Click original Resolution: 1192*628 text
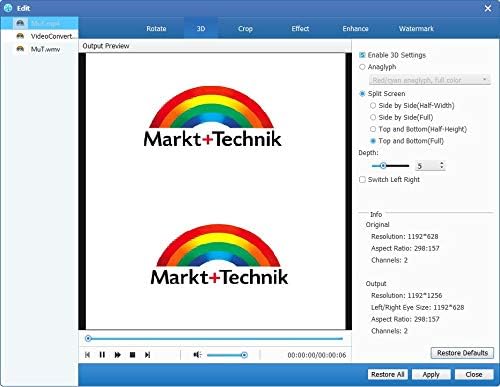Viewport: 500px width, 387px height. pos(405,237)
